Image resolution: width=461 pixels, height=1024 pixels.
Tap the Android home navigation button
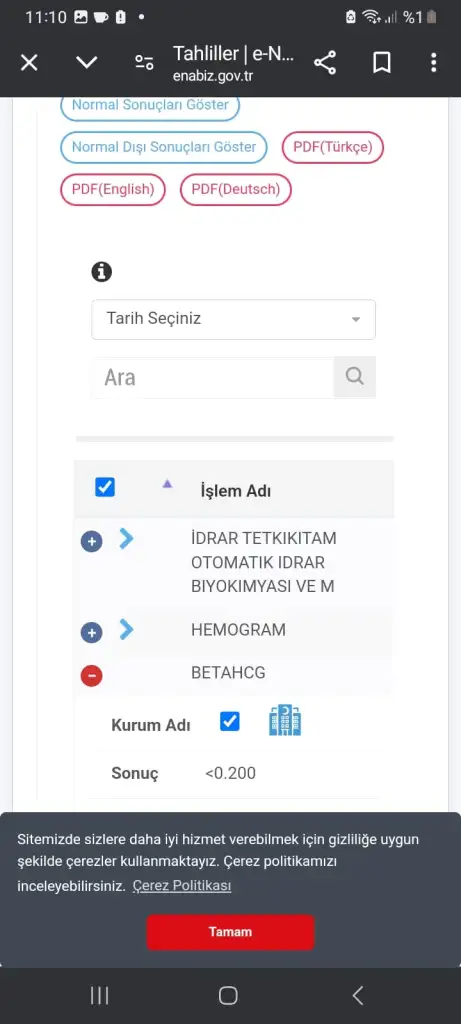[x=228, y=995]
